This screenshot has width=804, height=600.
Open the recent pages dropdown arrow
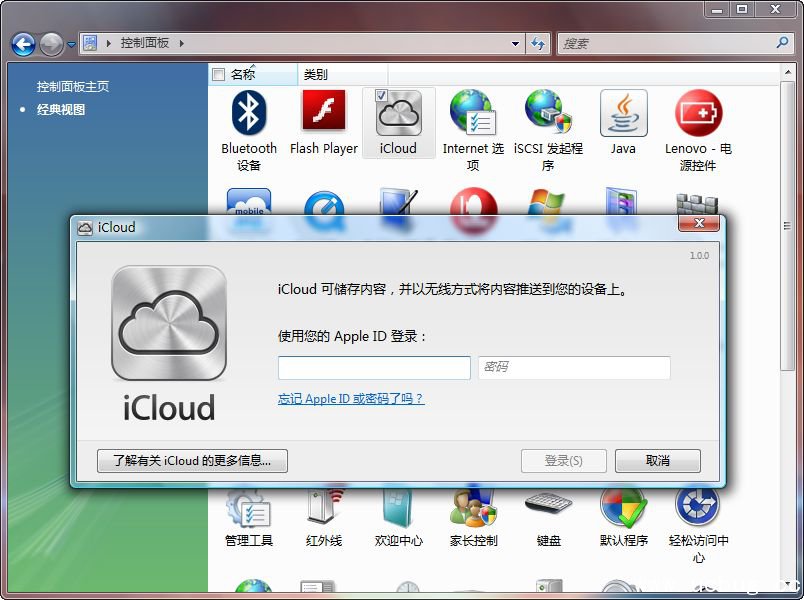(71, 45)
